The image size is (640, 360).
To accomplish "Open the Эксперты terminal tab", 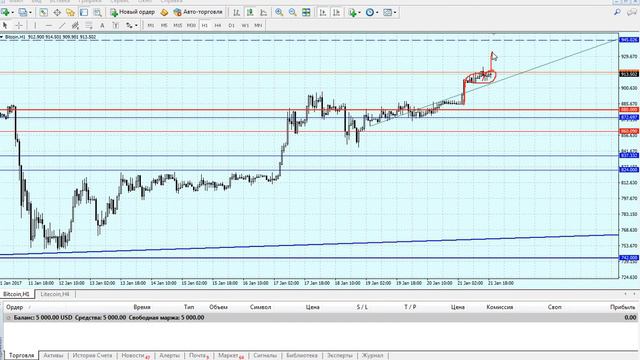I will click(340, 356).
